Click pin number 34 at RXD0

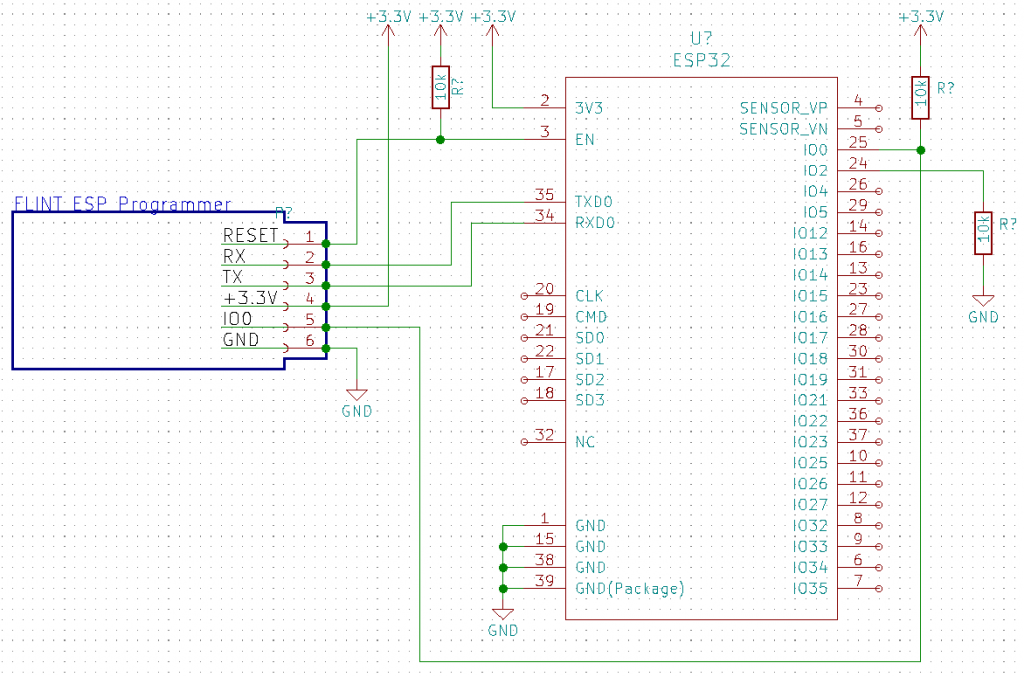point(545,215)
